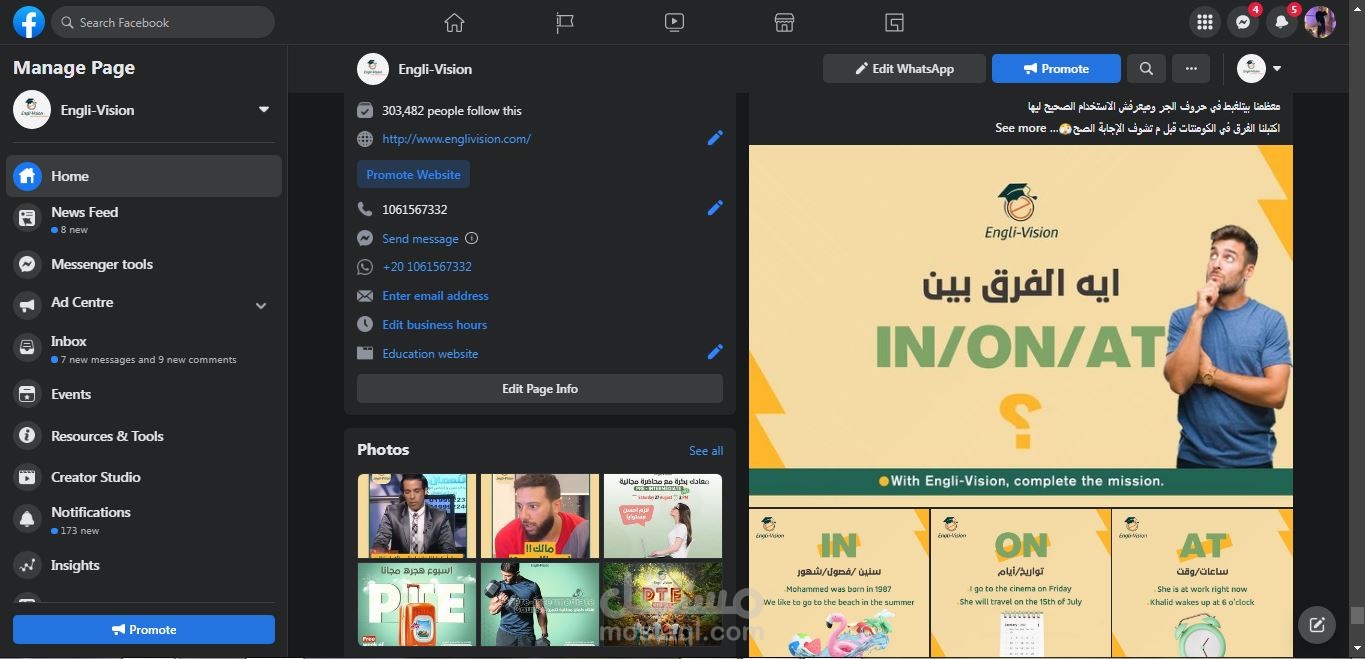
Task: Open the Watch video icon in top navigation
Action: pyautogui.click(x=674, y=22)
